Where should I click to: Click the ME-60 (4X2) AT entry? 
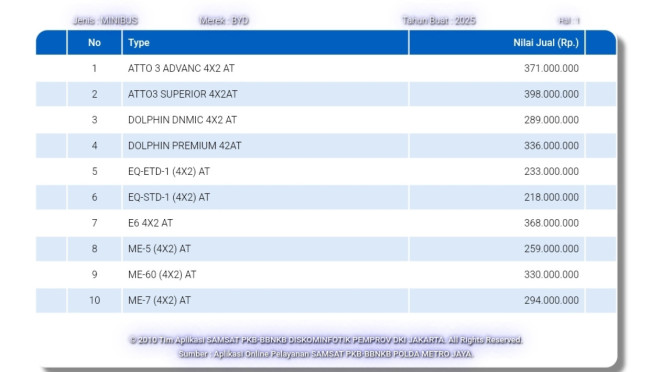[162, 275]
